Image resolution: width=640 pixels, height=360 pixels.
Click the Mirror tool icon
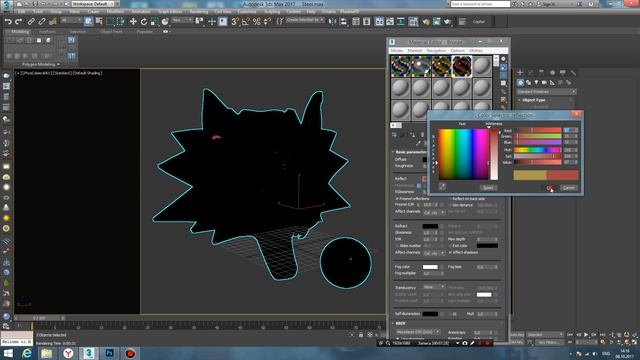(333, 22)
